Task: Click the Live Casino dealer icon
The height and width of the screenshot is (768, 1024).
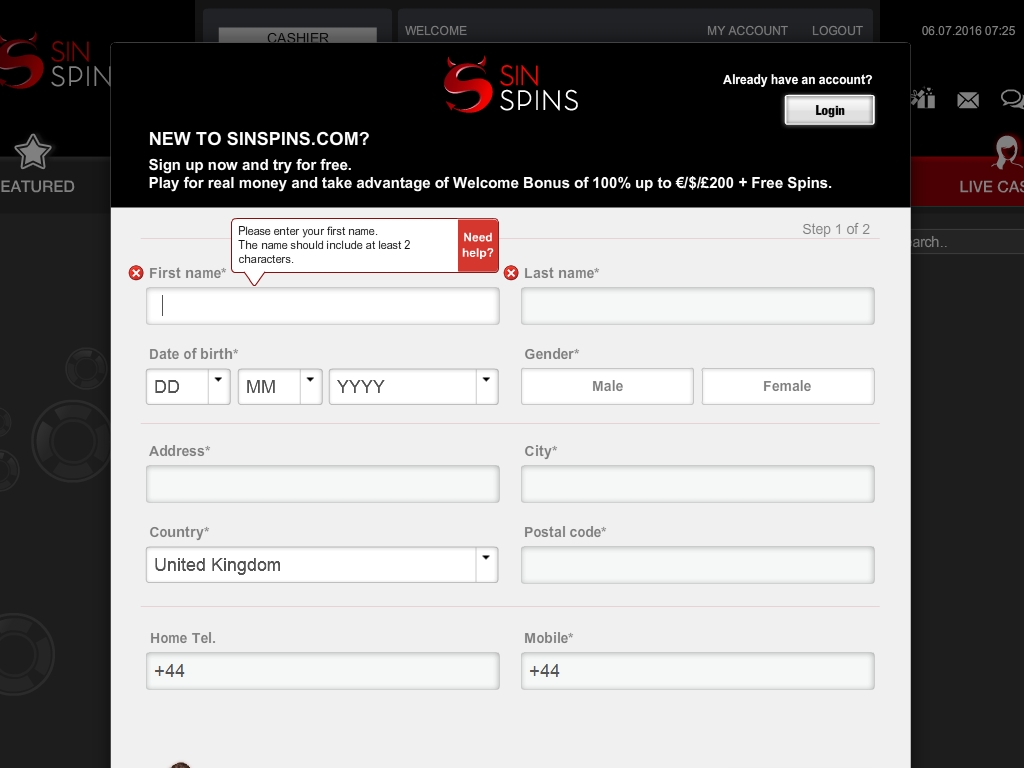Action: pyautogui.click(x=1005, y=152)
